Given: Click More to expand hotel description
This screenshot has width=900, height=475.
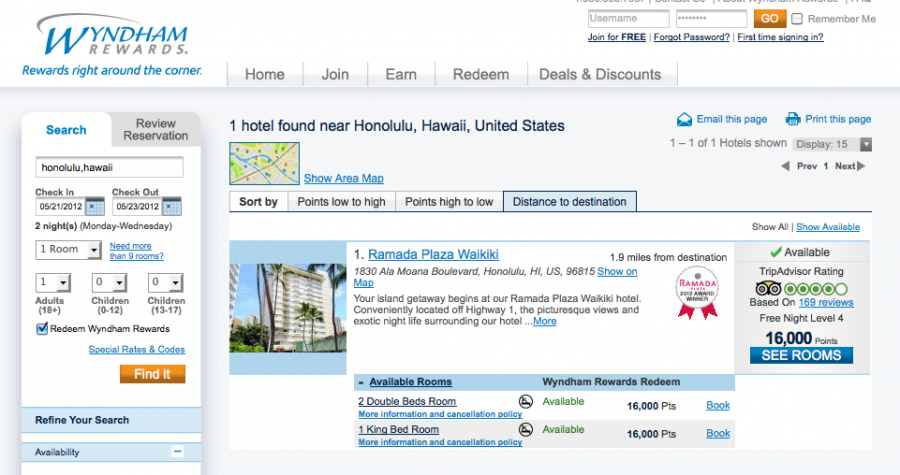Looking at the screenshot, I should pos(545,321).
